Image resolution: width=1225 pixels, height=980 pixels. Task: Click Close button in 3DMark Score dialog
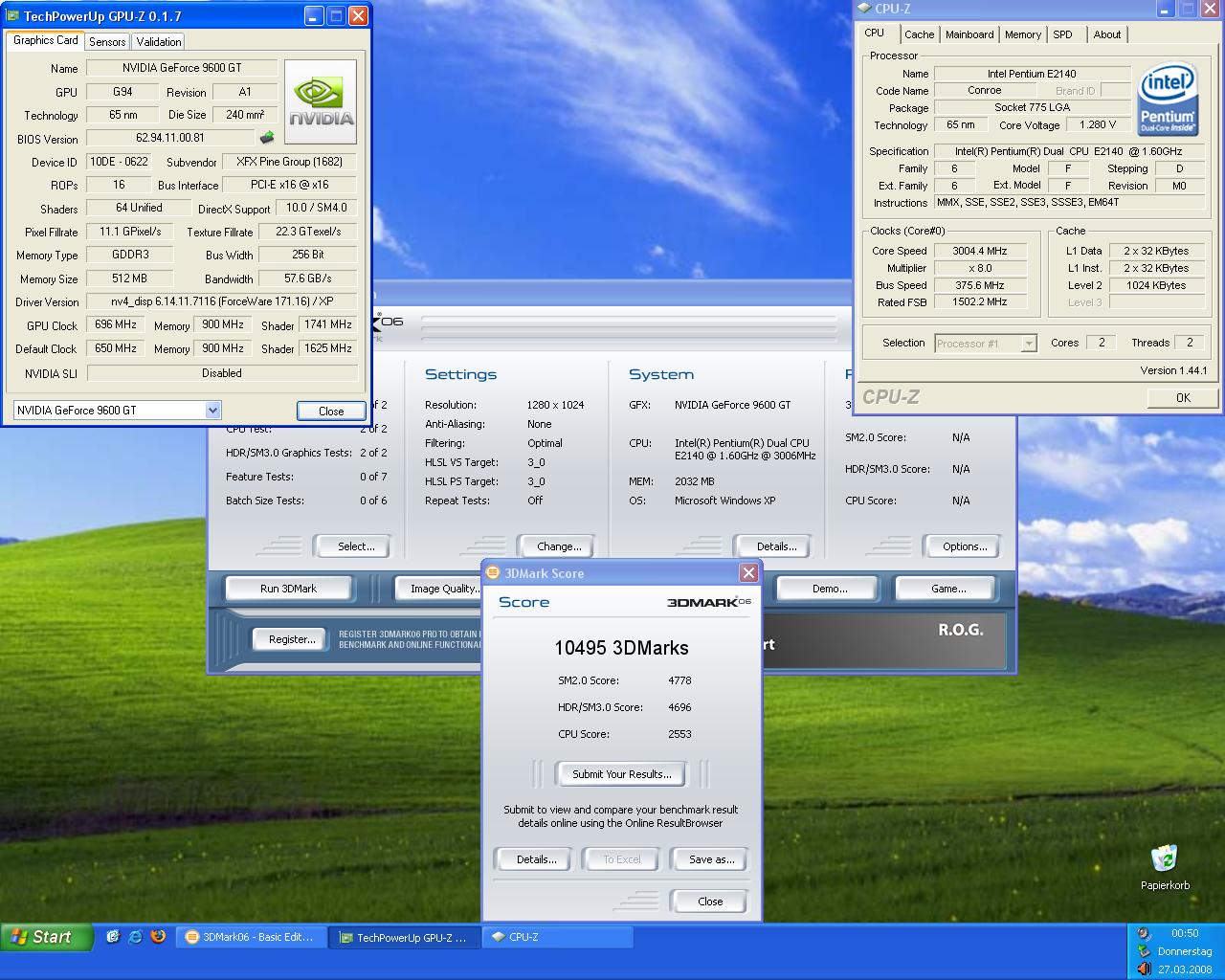coord(710,902)
